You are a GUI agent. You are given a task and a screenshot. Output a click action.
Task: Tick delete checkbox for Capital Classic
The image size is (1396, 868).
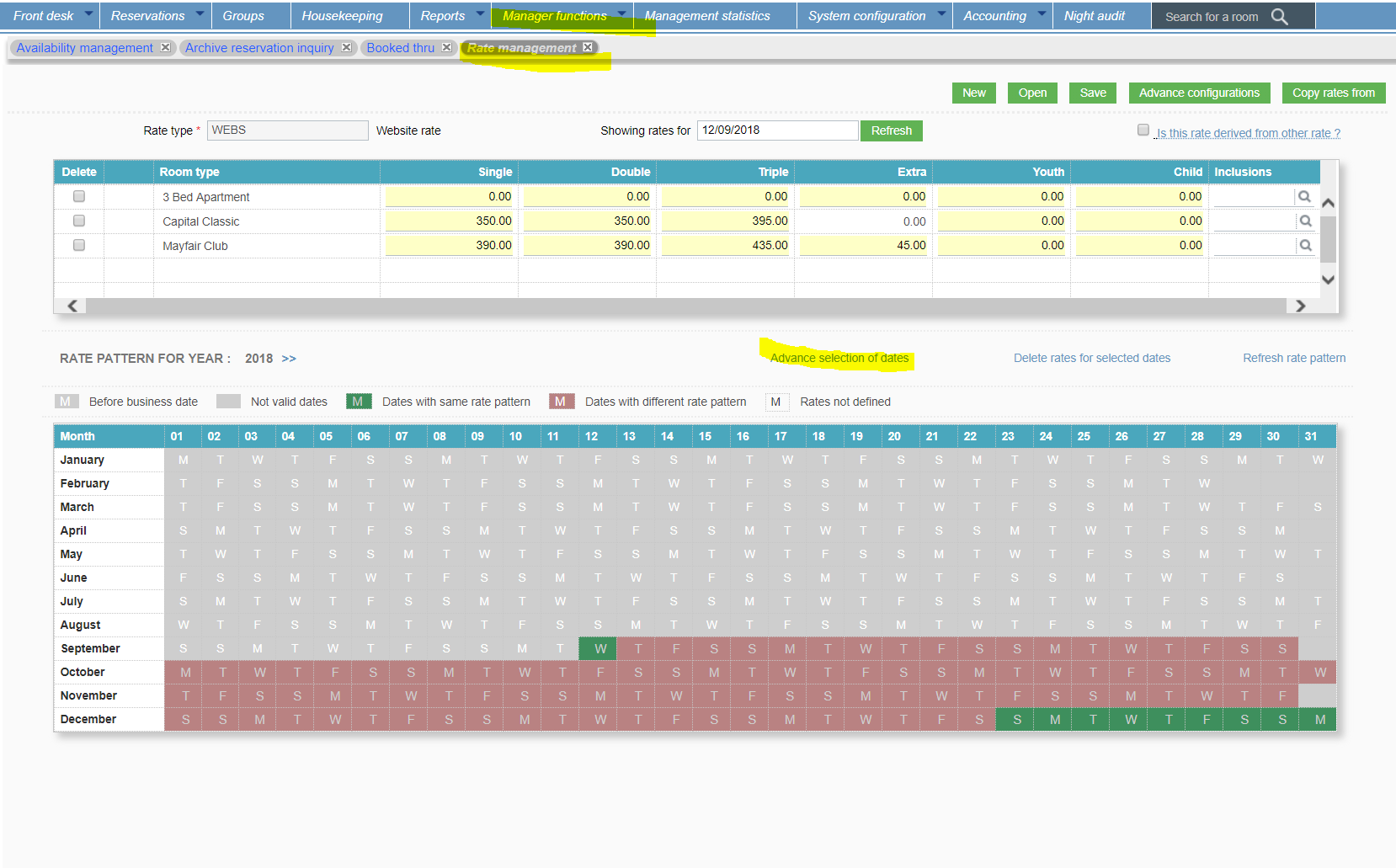tap(79, 221)
